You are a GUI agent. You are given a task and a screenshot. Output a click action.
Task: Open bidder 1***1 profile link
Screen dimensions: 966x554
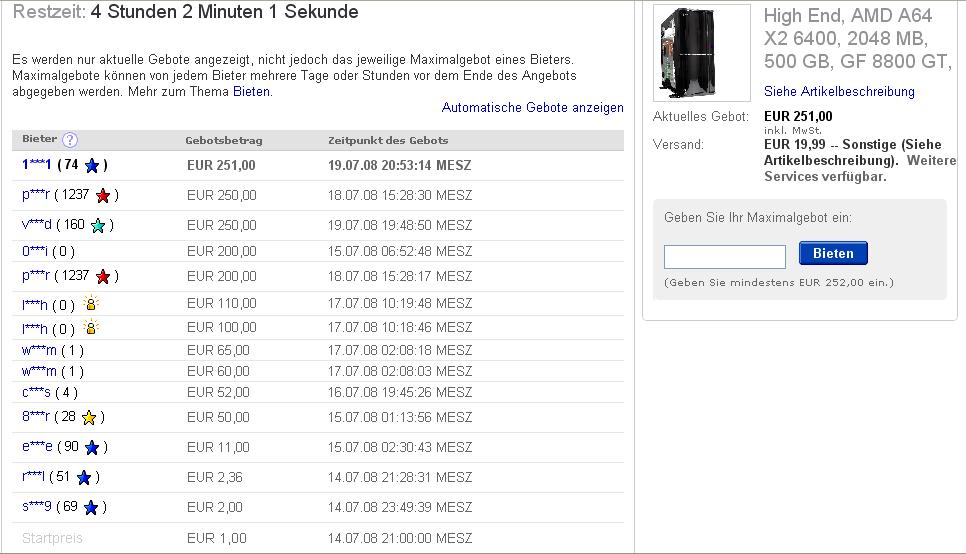(x=36, y=165)
